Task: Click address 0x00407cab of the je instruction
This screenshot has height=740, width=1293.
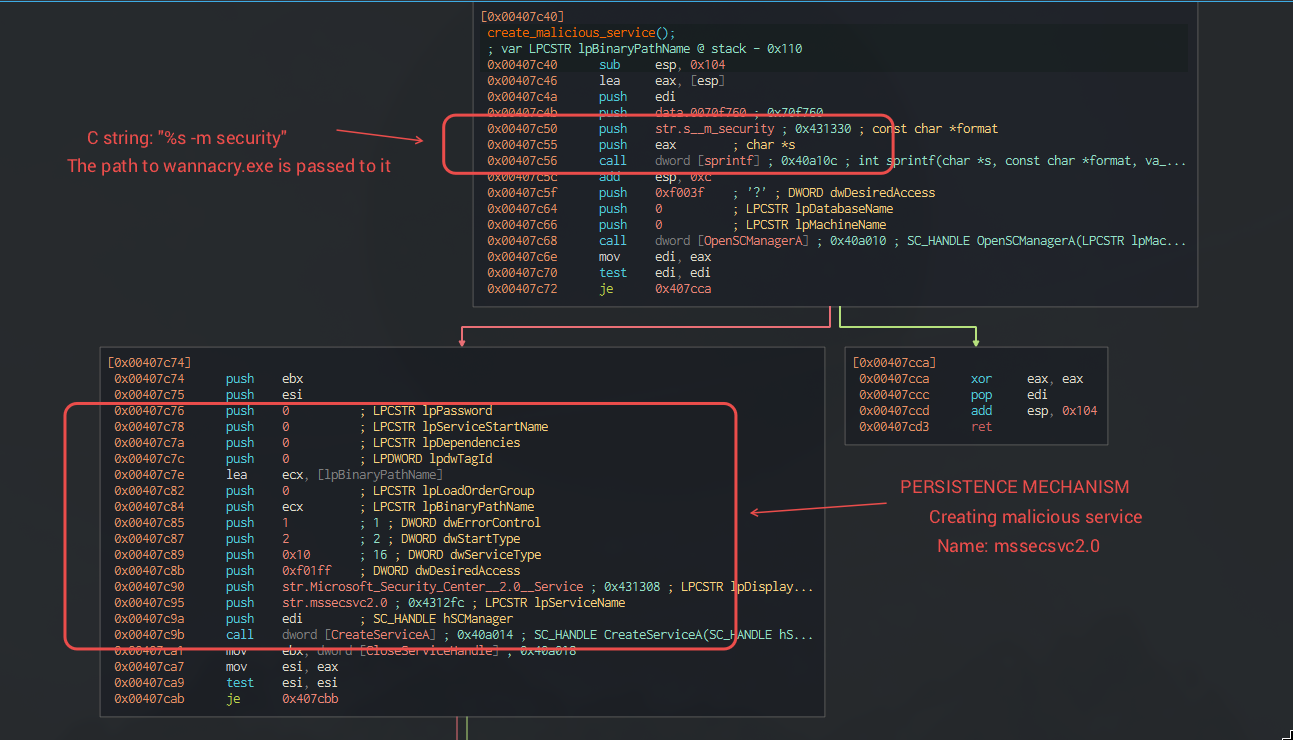Action: point(149,699)
